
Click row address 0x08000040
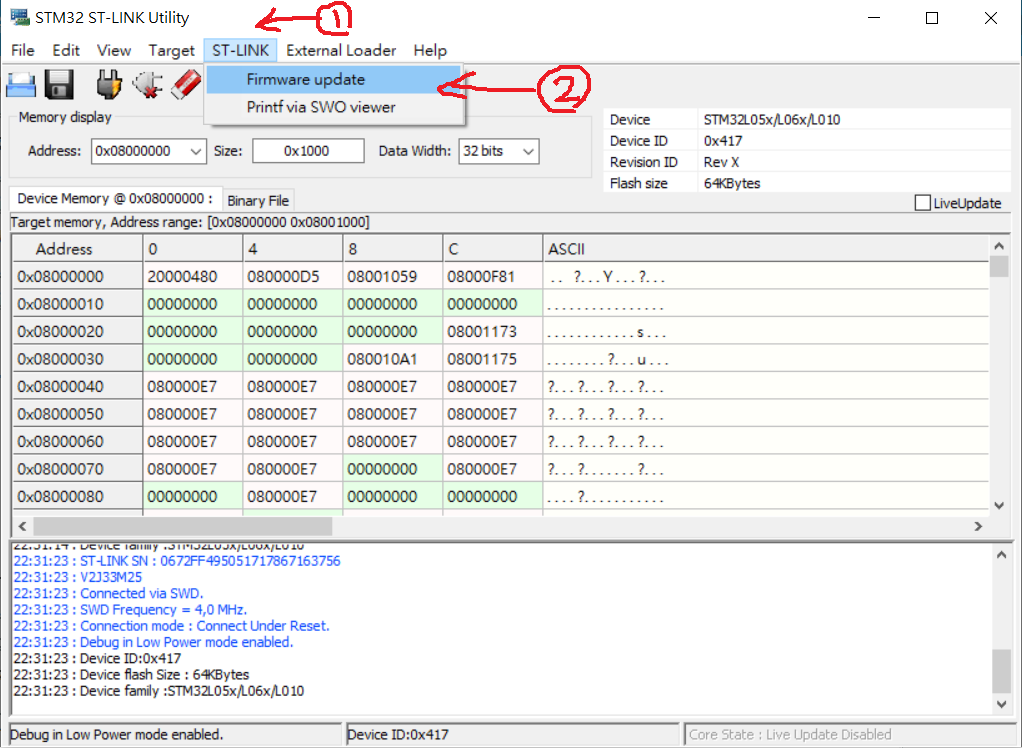[x=78, y=386]
